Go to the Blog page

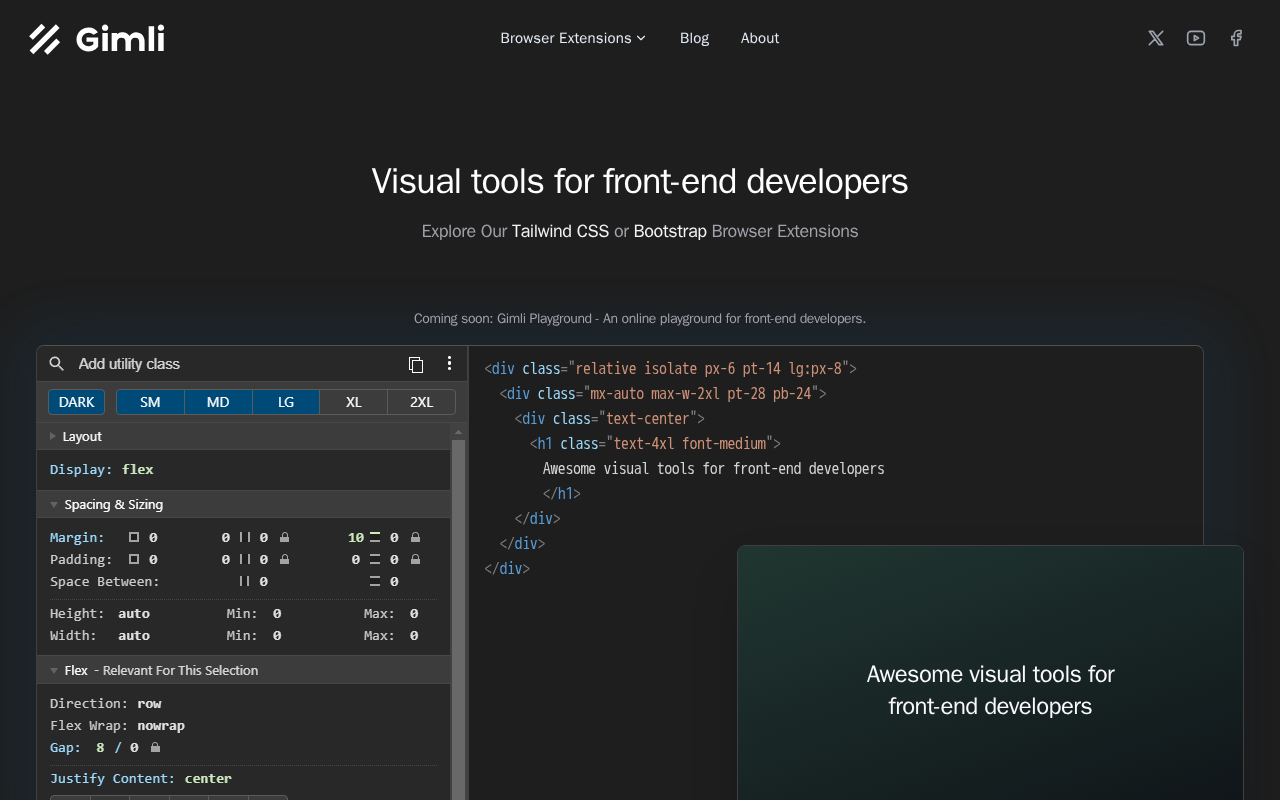click(694, 38)
